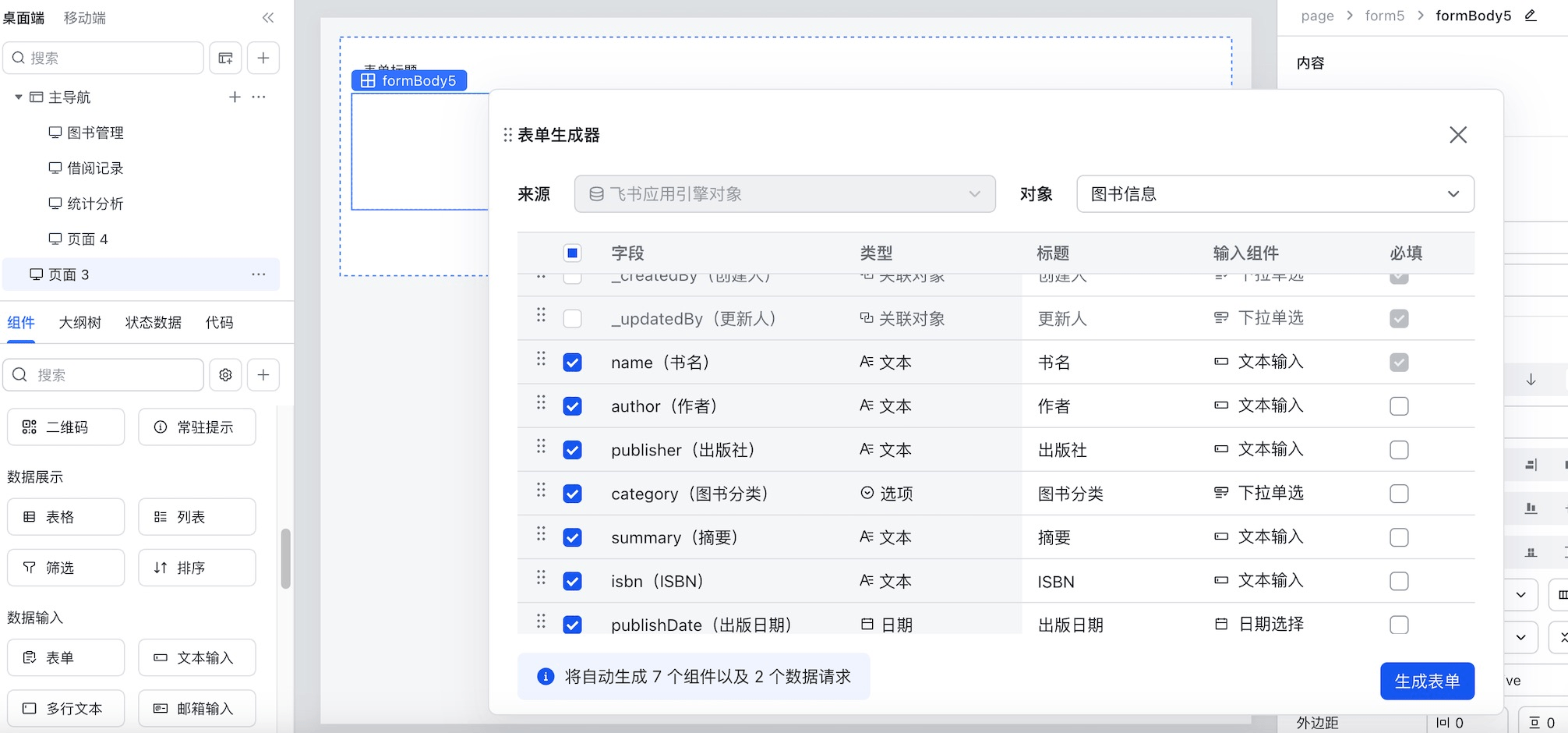Open the 来源 dropdown 飞书应用引擎对象
Viewport: 1568px width, 733px height.
coord(785,194)
